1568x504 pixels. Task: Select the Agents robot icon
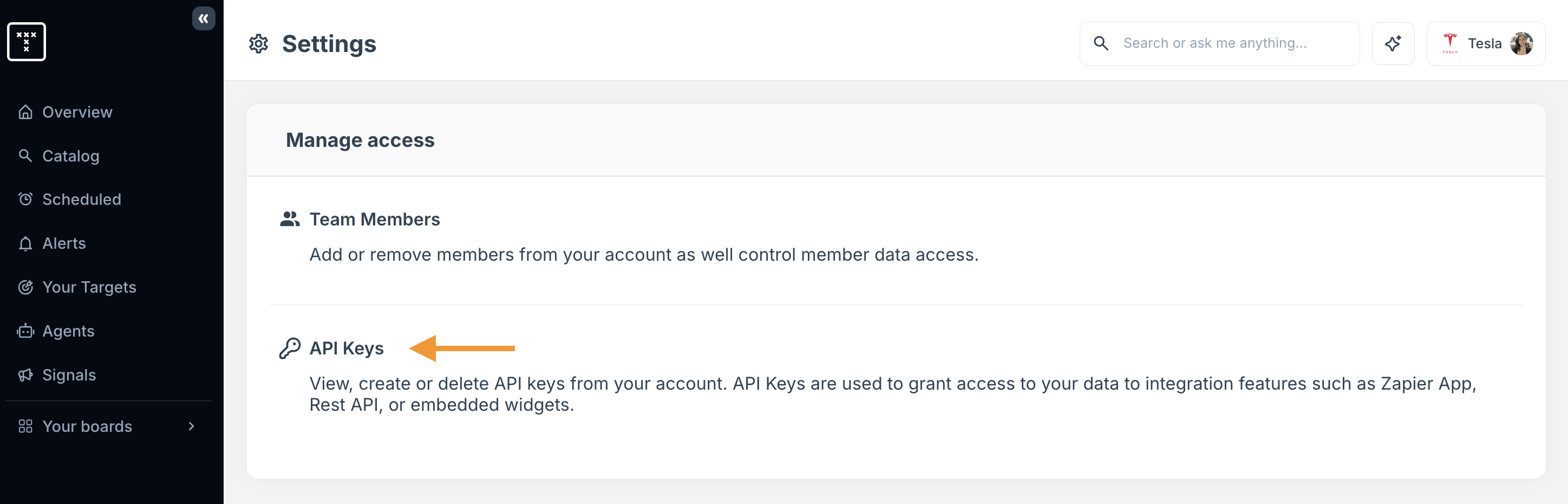click(x=25, y=331)
